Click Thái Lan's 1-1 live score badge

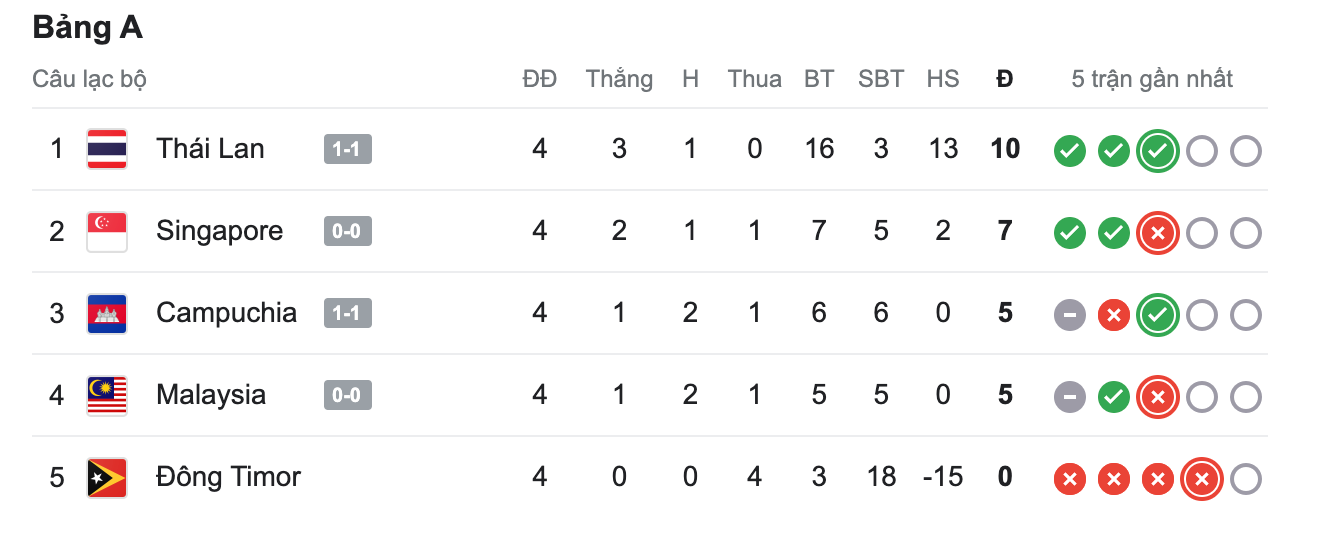[347, 149]
